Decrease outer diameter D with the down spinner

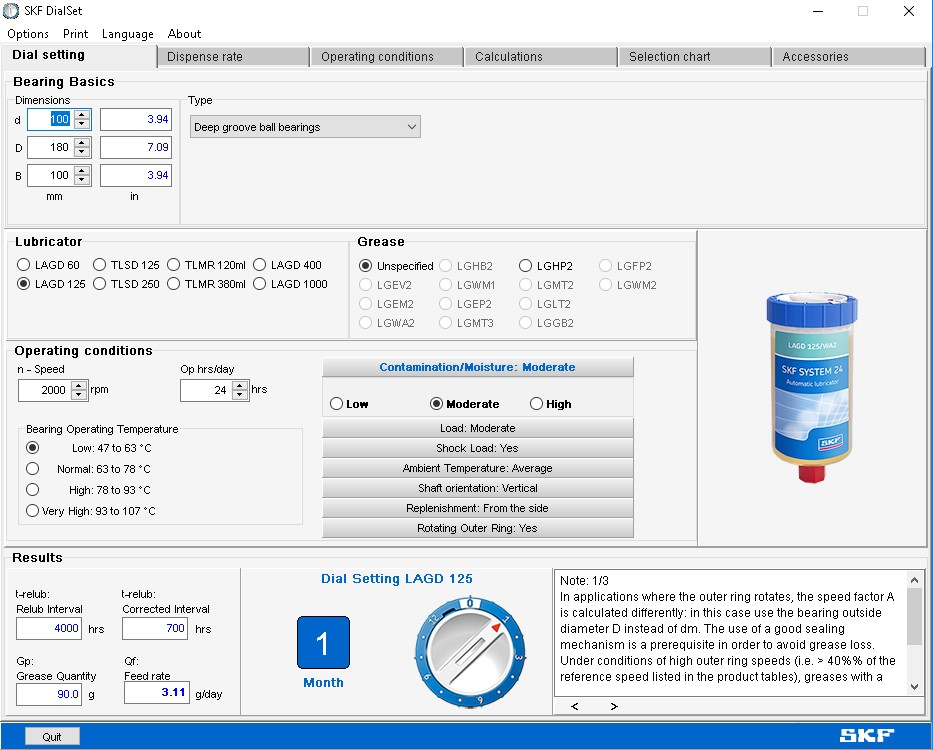(82, 152)
